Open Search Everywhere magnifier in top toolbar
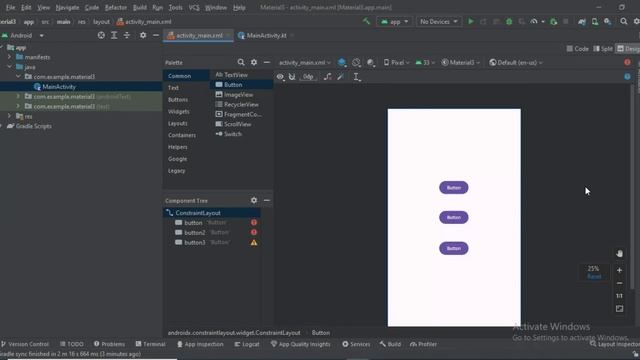Viewport: 640px width, 360px height. [624, 21]
